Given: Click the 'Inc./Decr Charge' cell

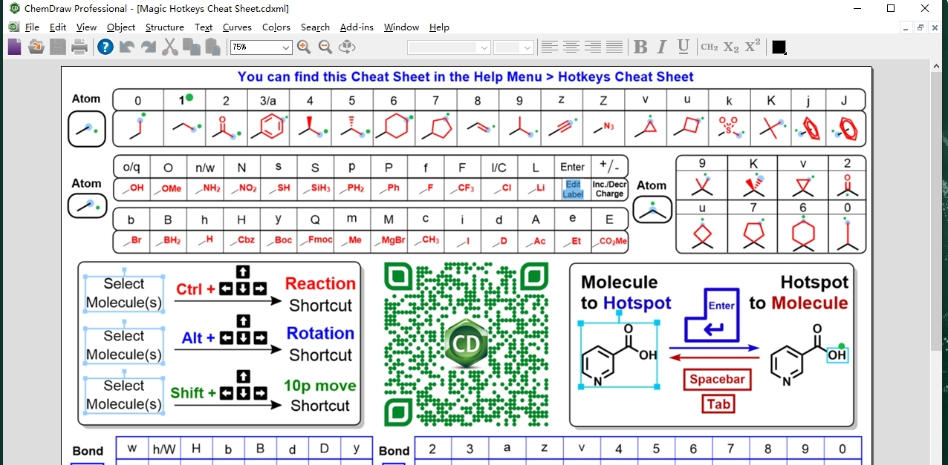Looking at the screenshot, I should point(609,189).
